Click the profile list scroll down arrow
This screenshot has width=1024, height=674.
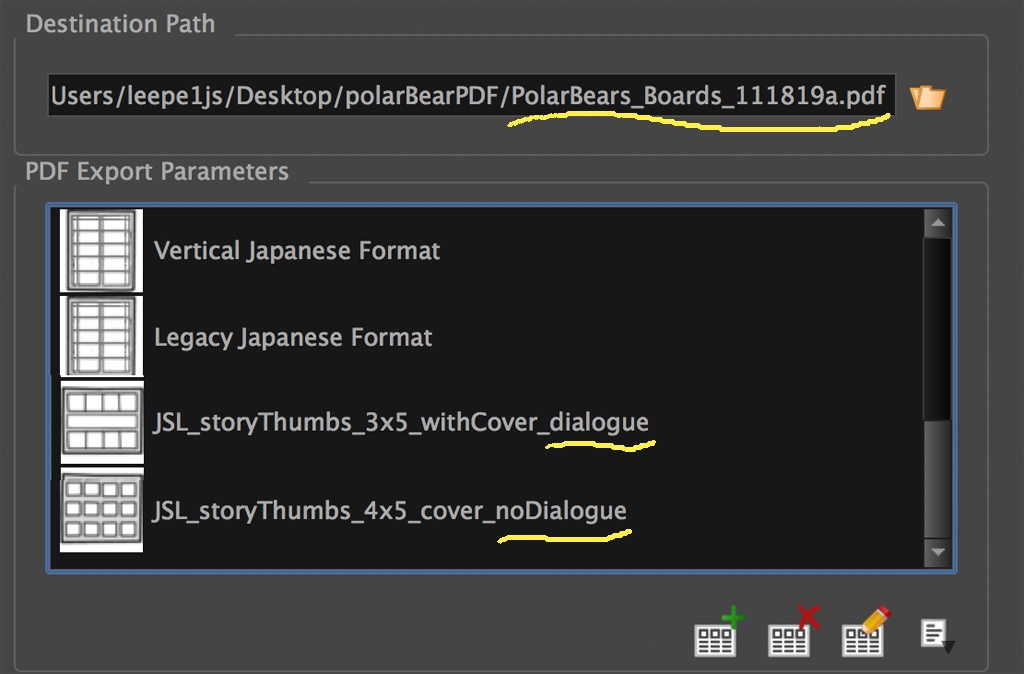(937, 551)
